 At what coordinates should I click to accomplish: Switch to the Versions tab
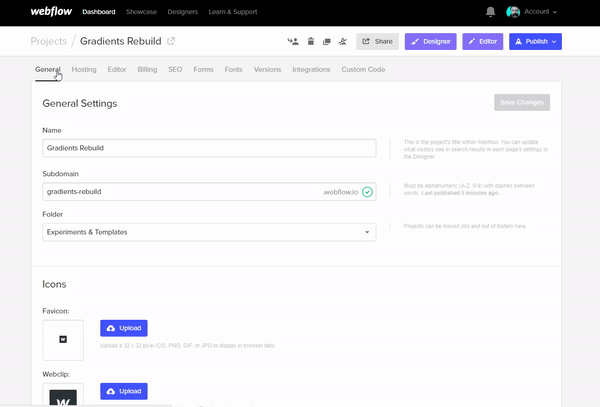click(x=267, y=69)
